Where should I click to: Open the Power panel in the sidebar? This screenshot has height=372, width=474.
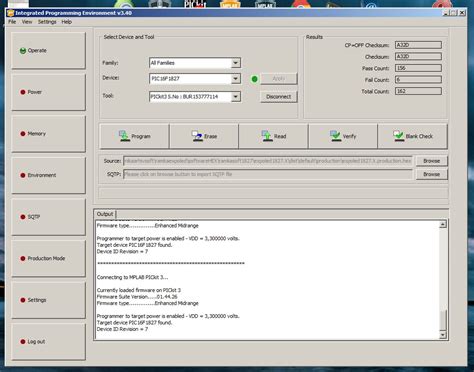49,92
